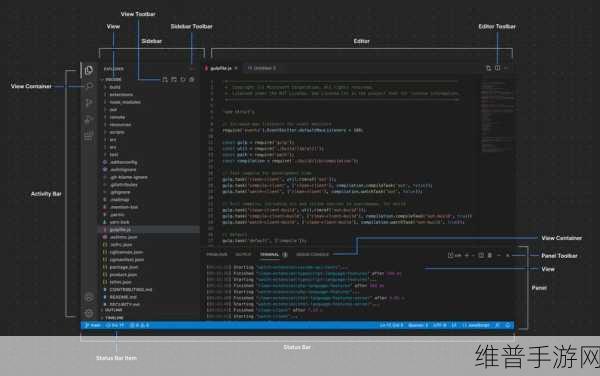
Task: Click the Split Terminal icon
Action: pos(481,255)
